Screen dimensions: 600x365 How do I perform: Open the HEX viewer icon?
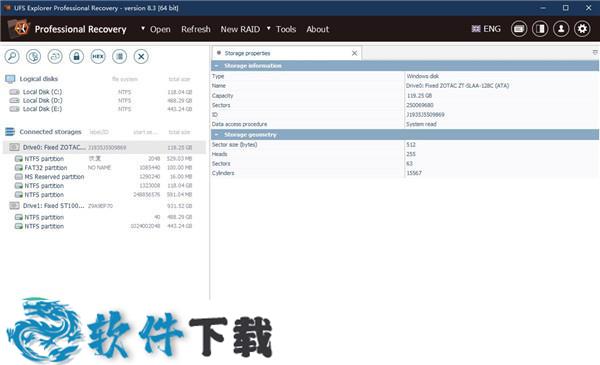coord(98,57)
